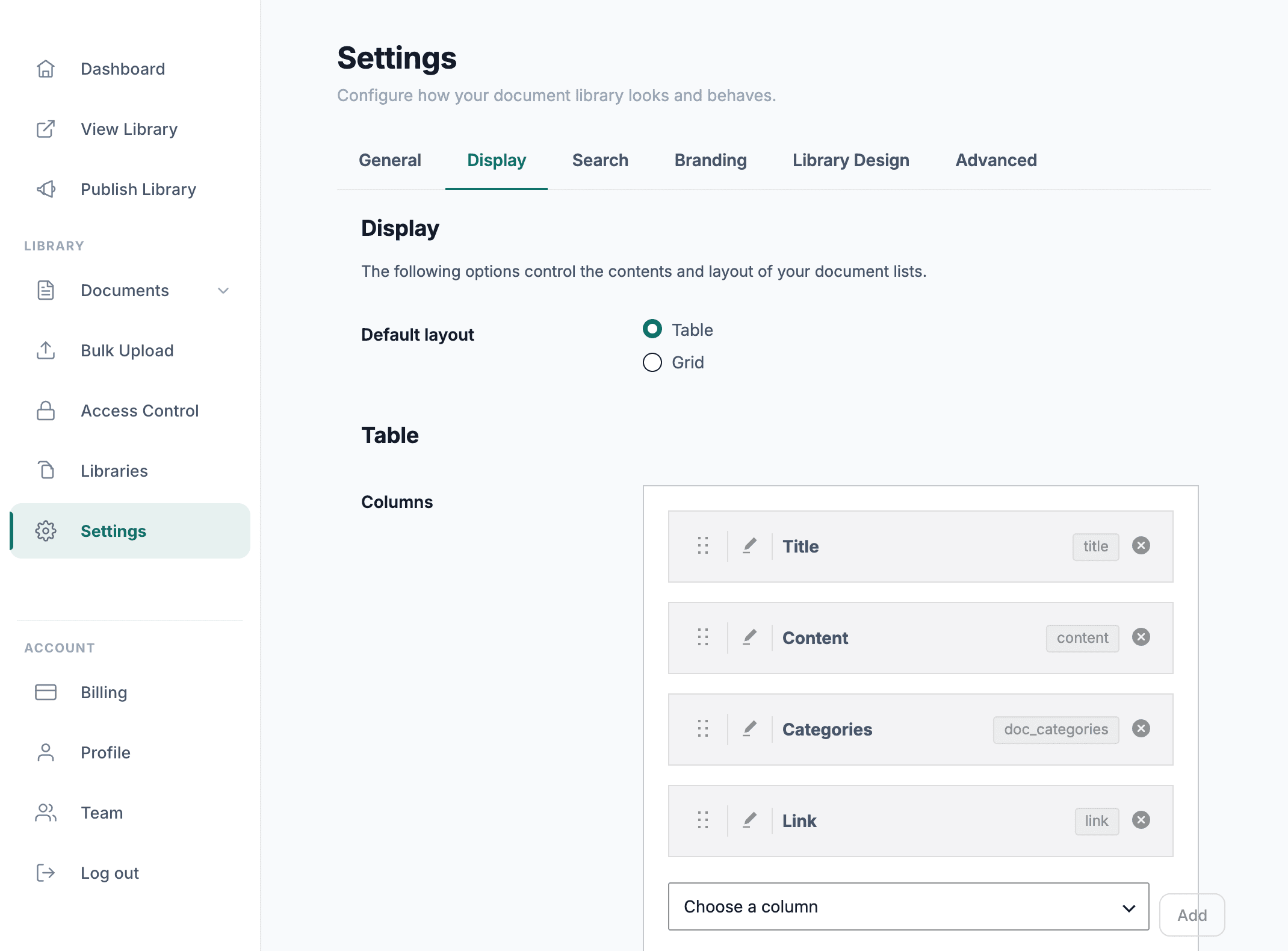Click the Access Control lock icon
Image resolution: width=1288 pixels, height=951 pixels.
click(46, 410)
